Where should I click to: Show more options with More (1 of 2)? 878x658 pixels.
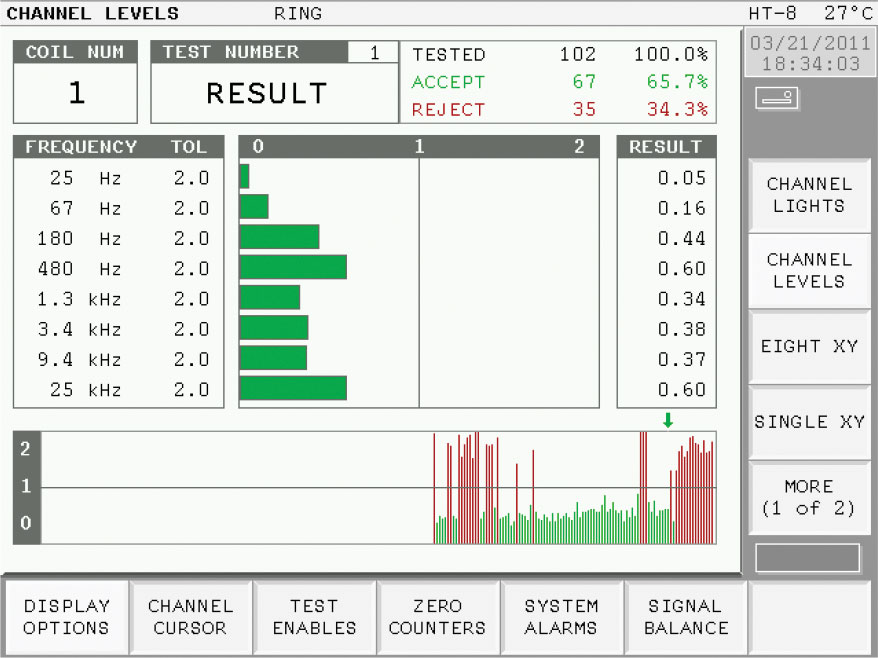point(809,497)
